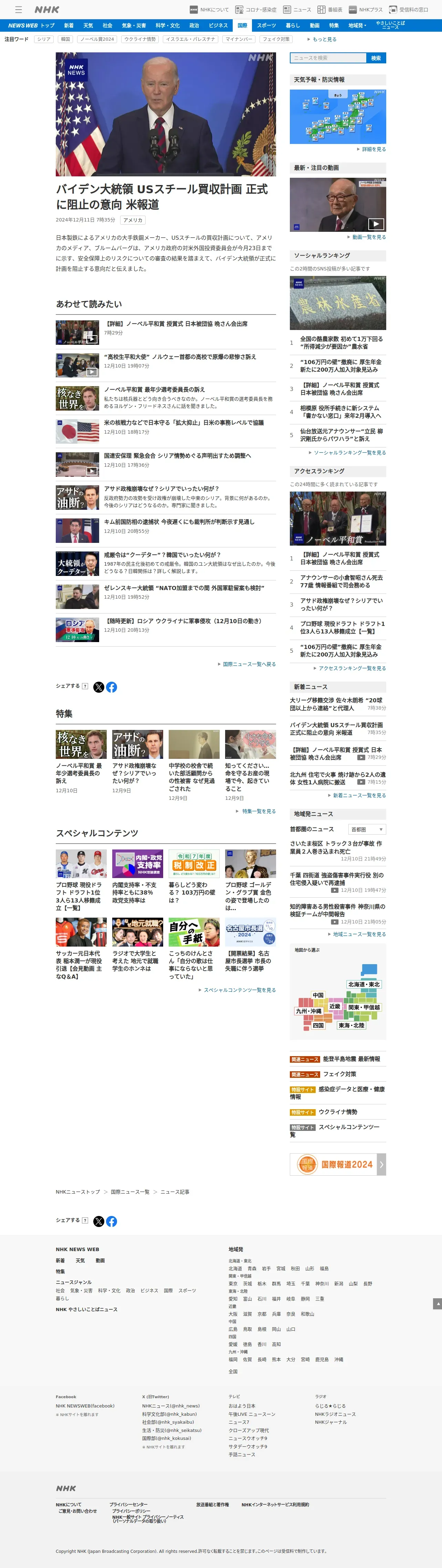Open フェイク対策 related news link
442x1568 pixels.
[339, 1074]
